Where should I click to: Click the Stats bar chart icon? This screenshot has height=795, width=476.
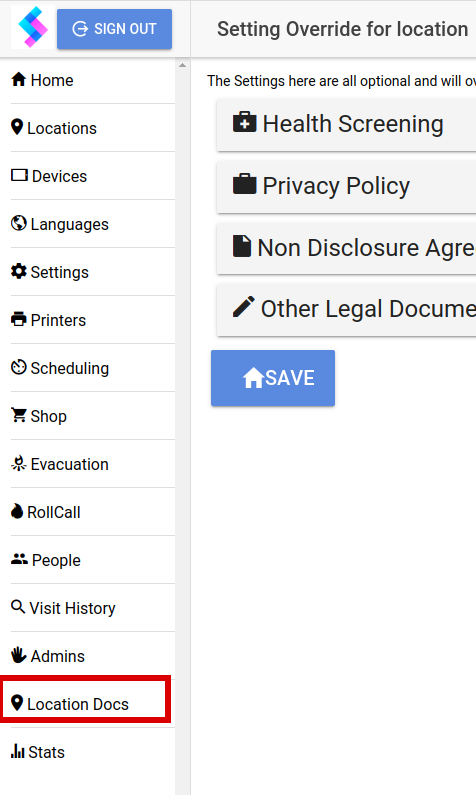[x=18, y=751]
